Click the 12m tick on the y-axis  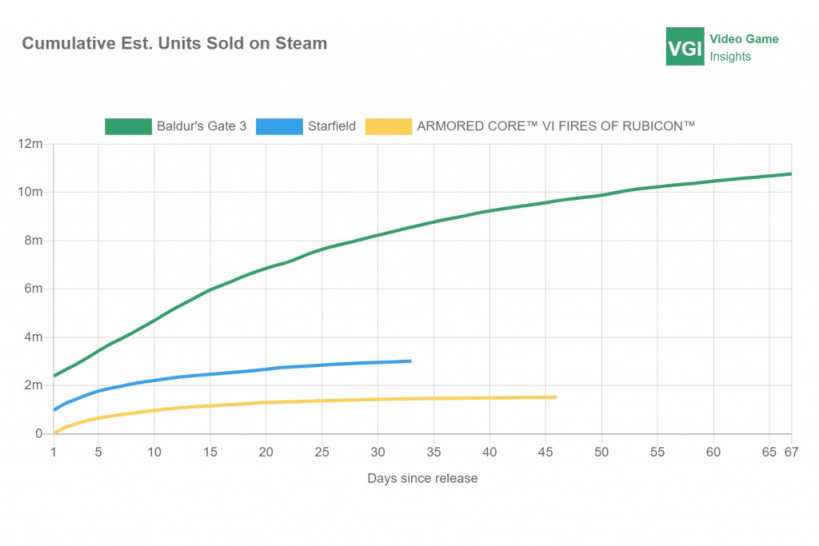point(31,144)
